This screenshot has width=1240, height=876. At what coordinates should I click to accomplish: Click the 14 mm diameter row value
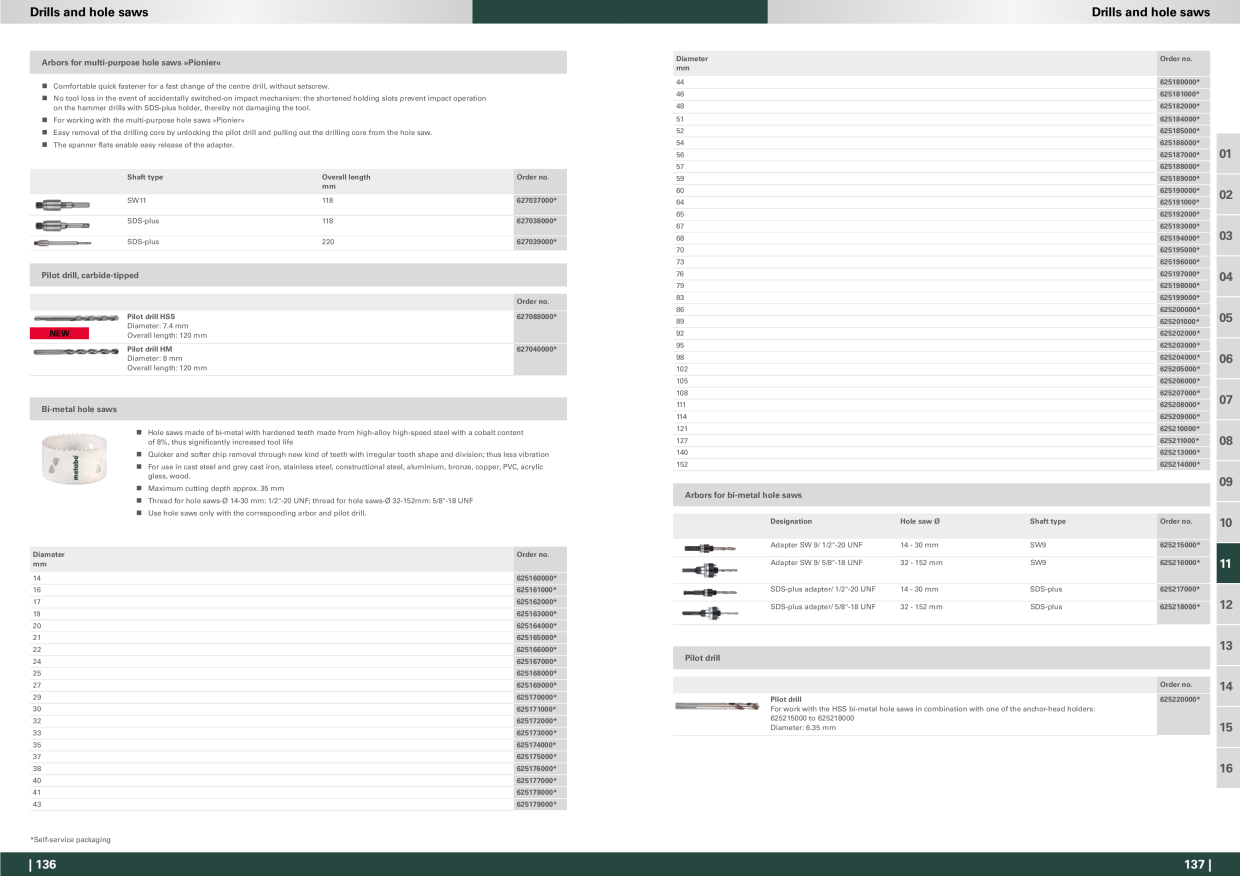tap(37, 578)
